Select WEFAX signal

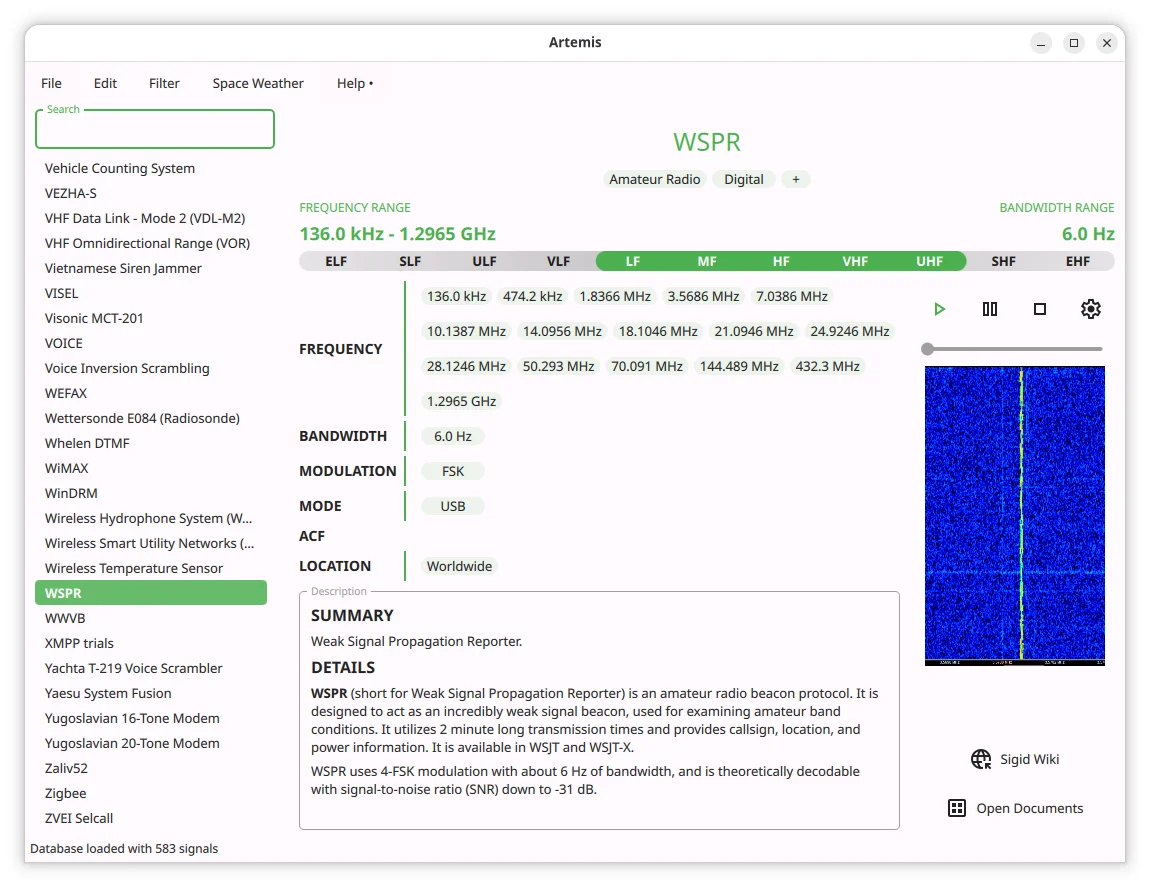[x=151, y=393]
